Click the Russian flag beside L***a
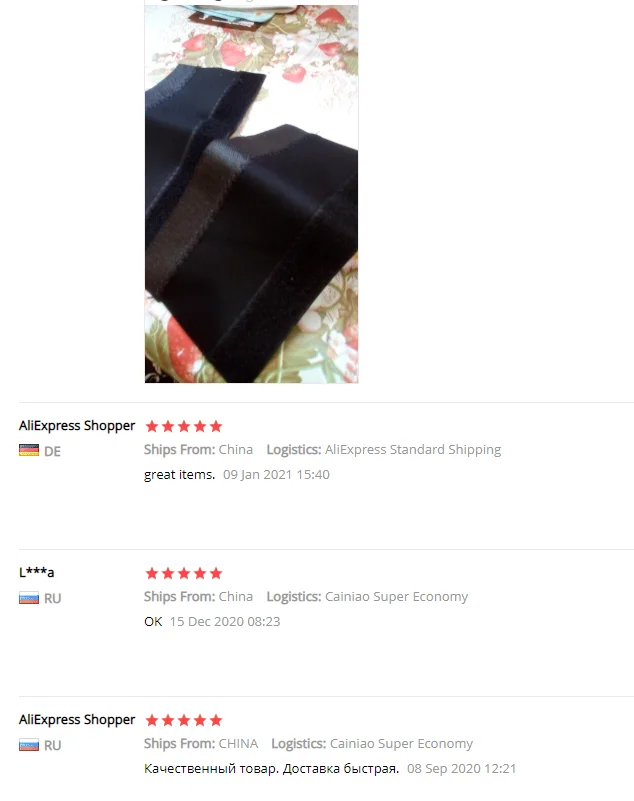Image resolution: width=634 pixels, height=801 pixels. (x=29, y=598)
